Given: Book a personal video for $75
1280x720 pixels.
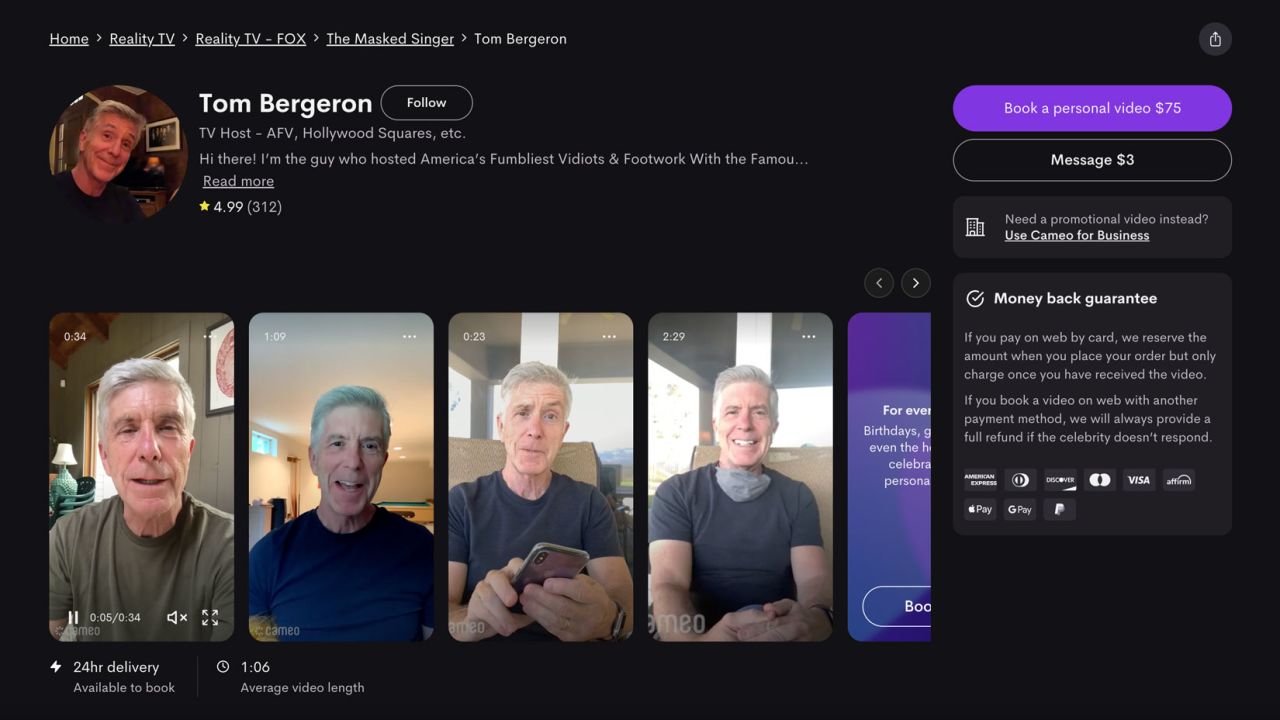Looking at the screenshot, I should pyautogui.click(x=1092, y=108).
